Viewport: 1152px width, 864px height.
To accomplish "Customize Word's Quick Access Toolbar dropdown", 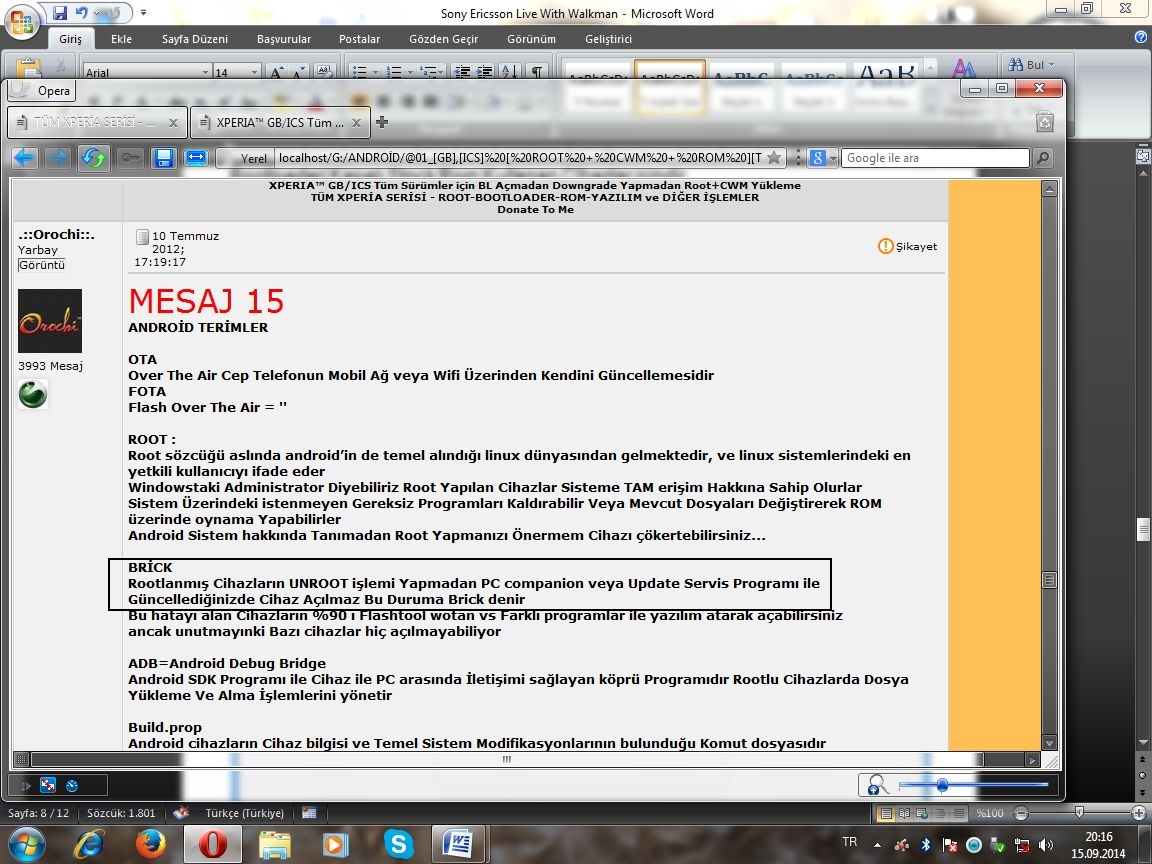I will pyautogui.click(x=143, y=12).
